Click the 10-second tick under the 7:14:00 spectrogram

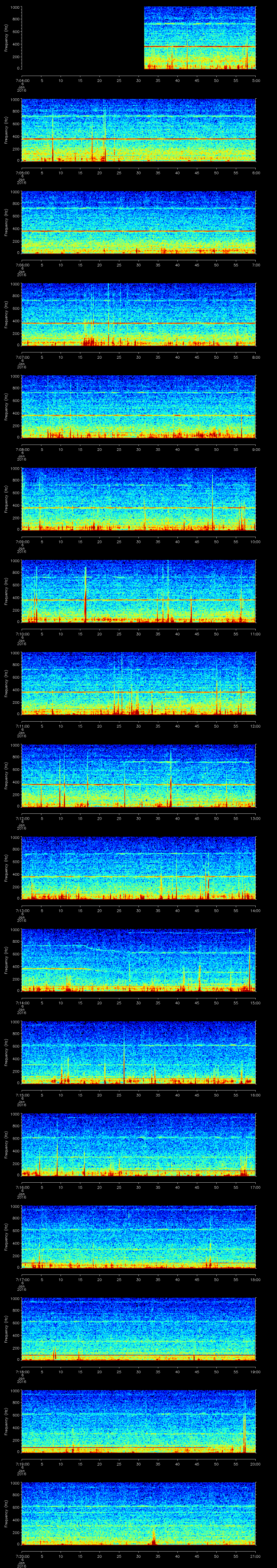click(61, 1002)
